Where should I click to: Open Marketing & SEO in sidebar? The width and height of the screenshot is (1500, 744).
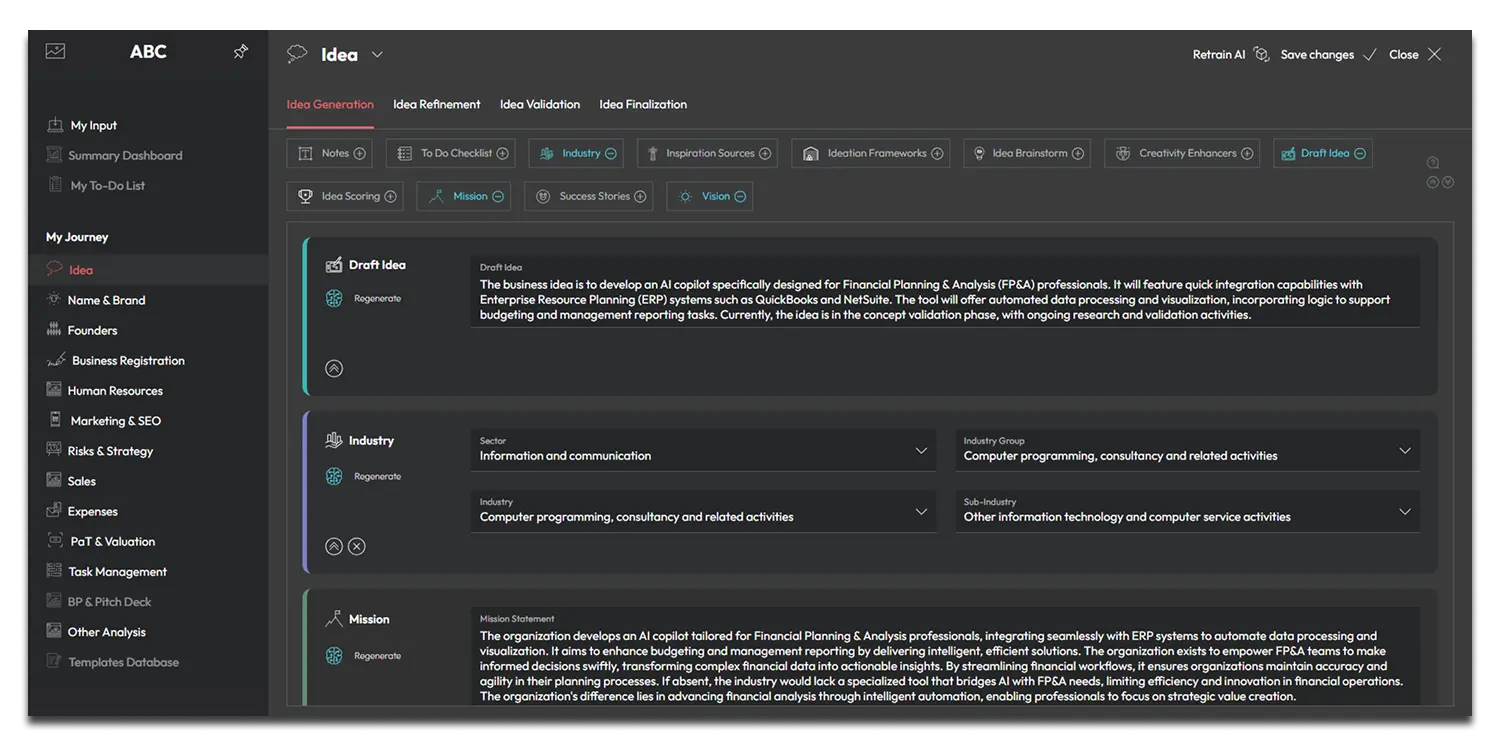point(115,421)
